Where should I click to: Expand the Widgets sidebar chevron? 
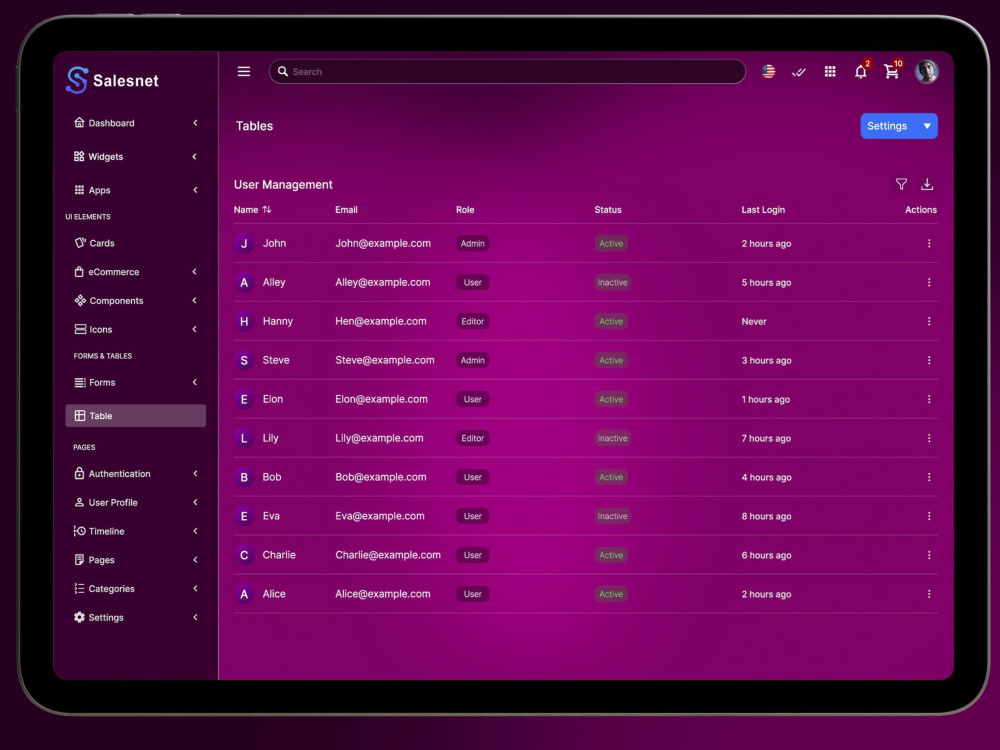pos(195,156)
